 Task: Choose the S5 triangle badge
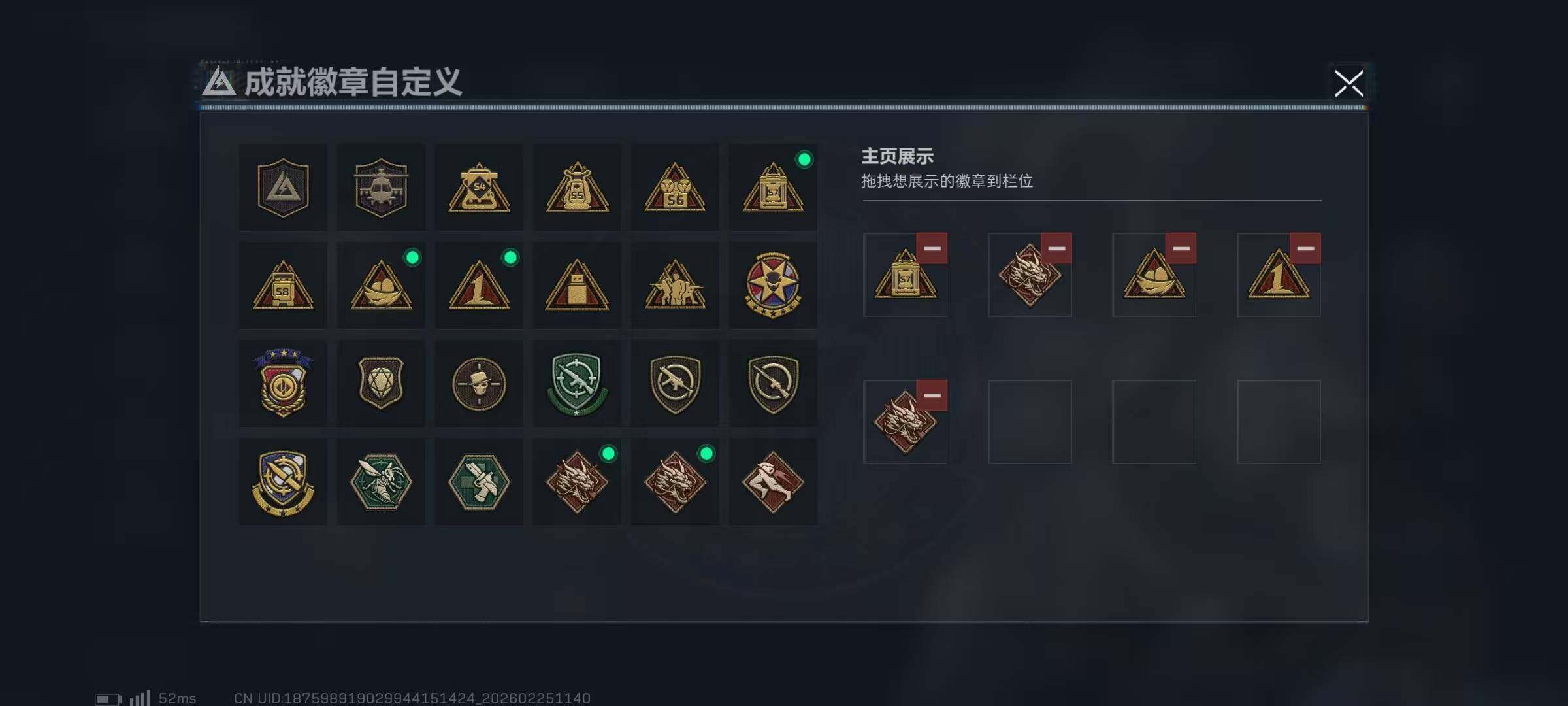click(577, 188)
